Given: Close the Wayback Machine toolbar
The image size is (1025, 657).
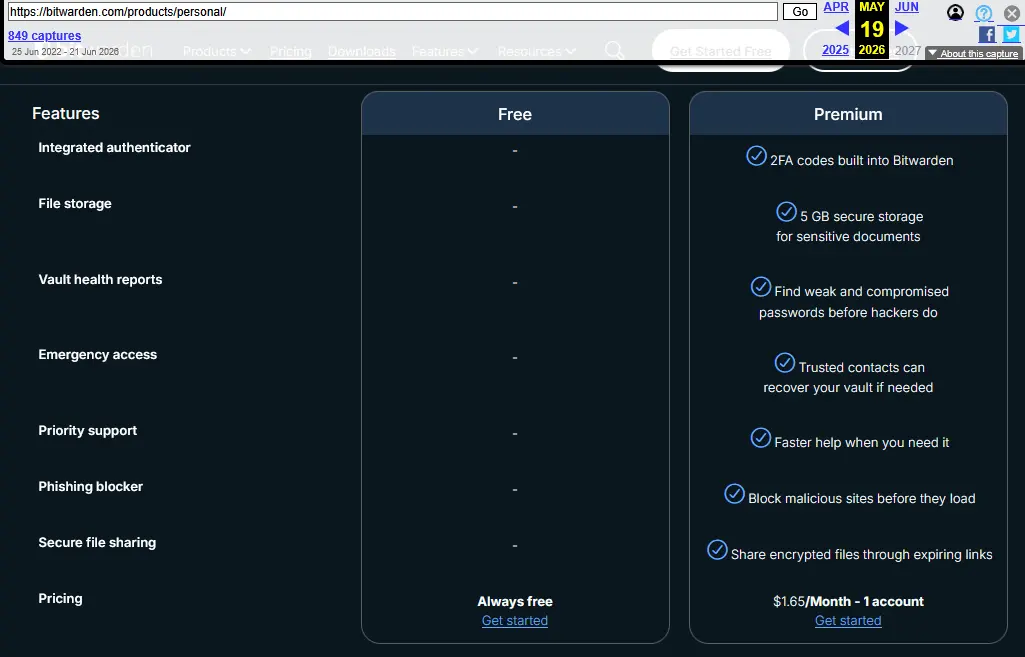Looking at the screenshot, I should pyautogui.click(x=1011, y=12).
